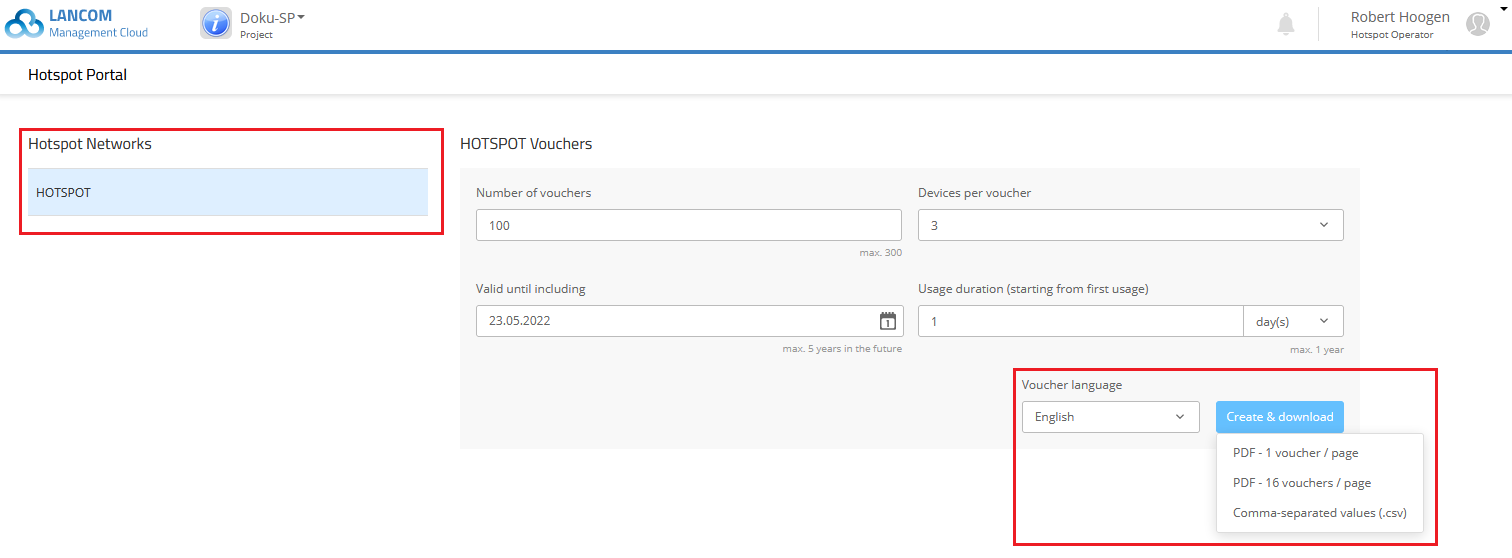Click the Usage duration value field
Screen dimensions: 1512x558
1080,321
